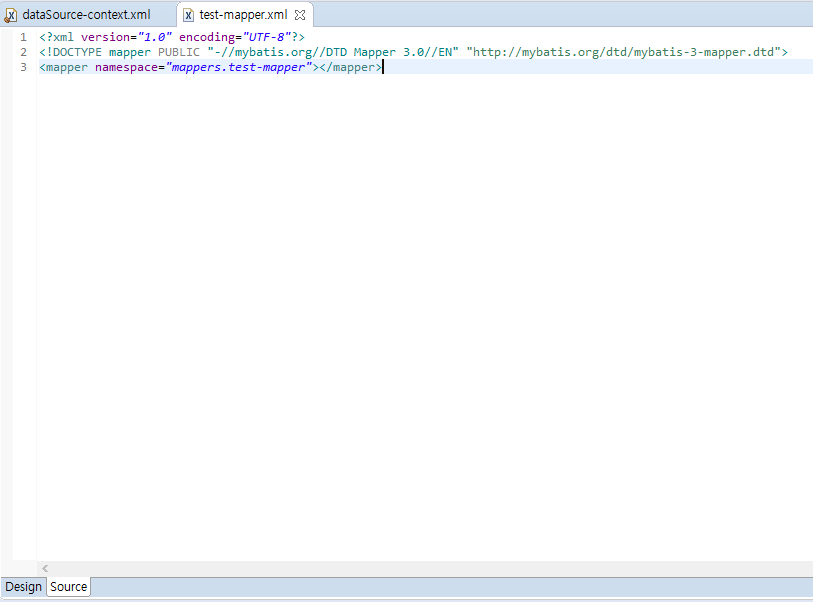The height and width of the screenshot is (602, 813).
Task: Switch to dataSource-context.xml editor tab
Action: click(86, 15)
